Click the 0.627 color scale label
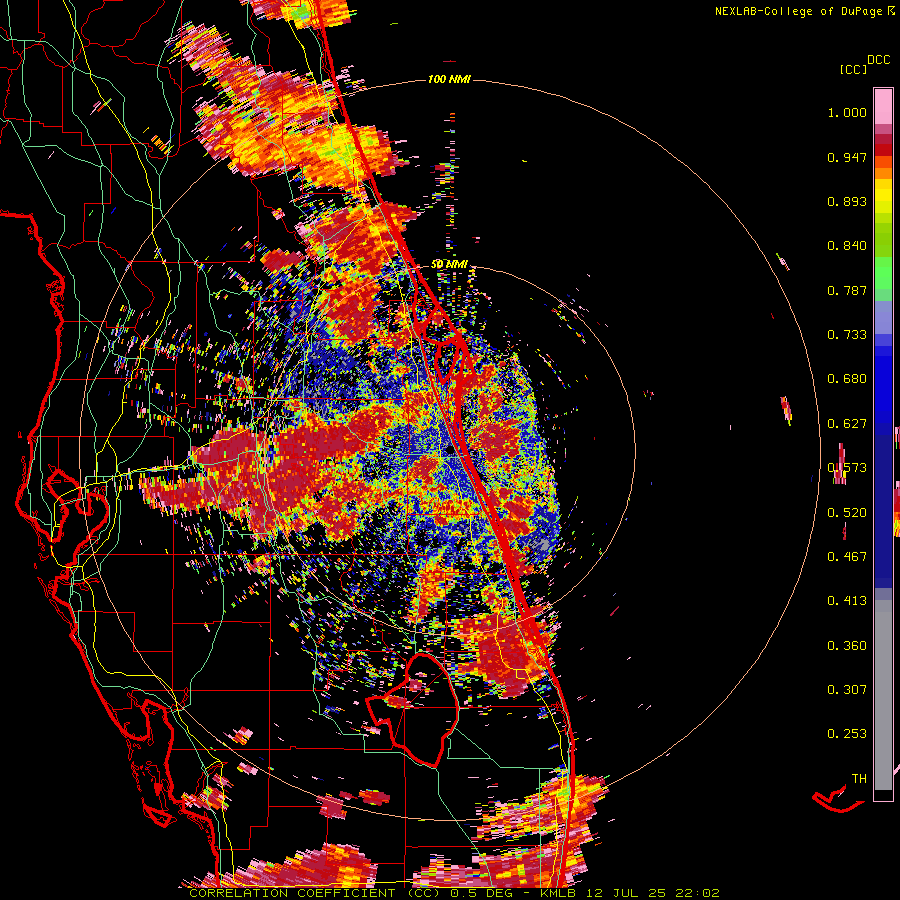This screenshot has width=900, height=900. pyautogui.click(x=847, y=424)
